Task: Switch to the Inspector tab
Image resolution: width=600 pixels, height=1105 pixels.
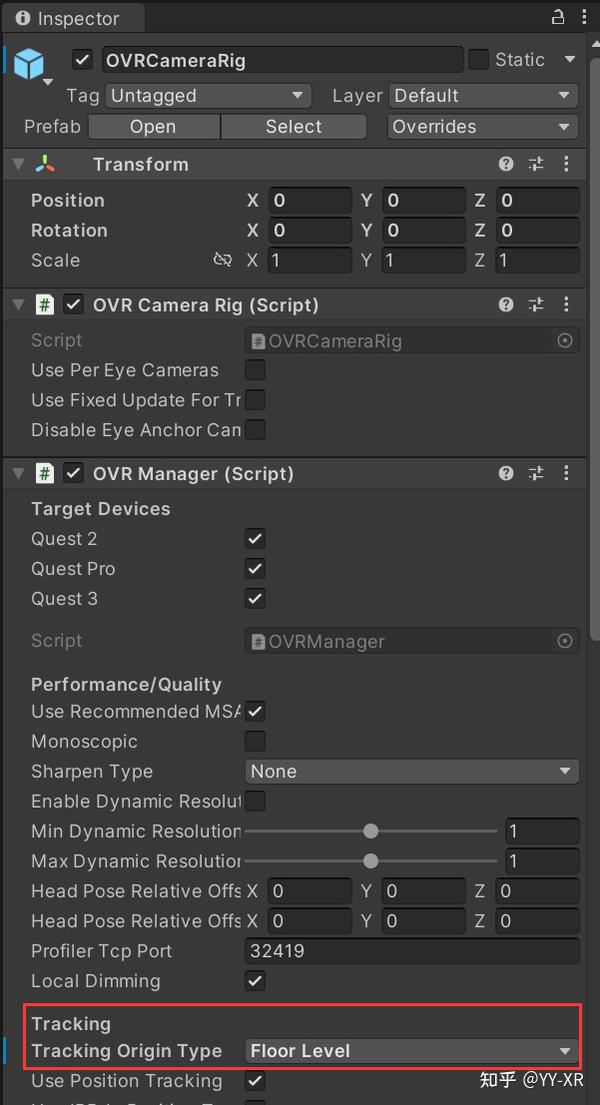Action: click(x=70, y=17)
